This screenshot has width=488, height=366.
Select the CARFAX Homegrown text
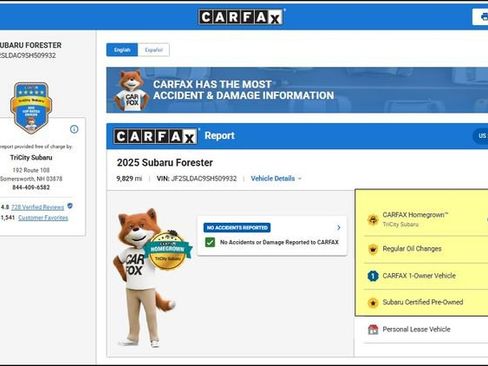[x=415, y=215]
